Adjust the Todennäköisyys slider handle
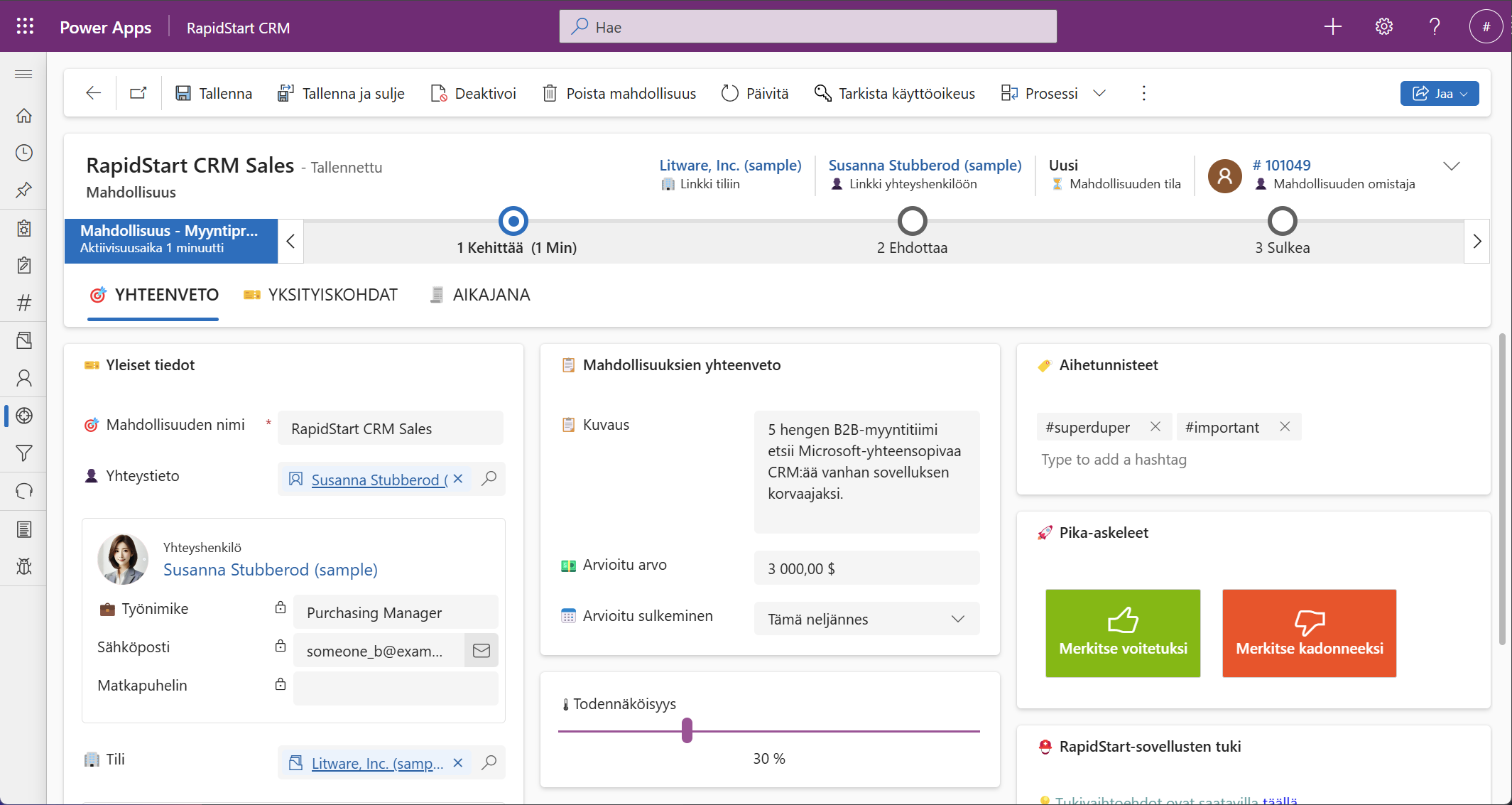The width and height of the screenshot is (1512, 805). [x=686, y=730]
